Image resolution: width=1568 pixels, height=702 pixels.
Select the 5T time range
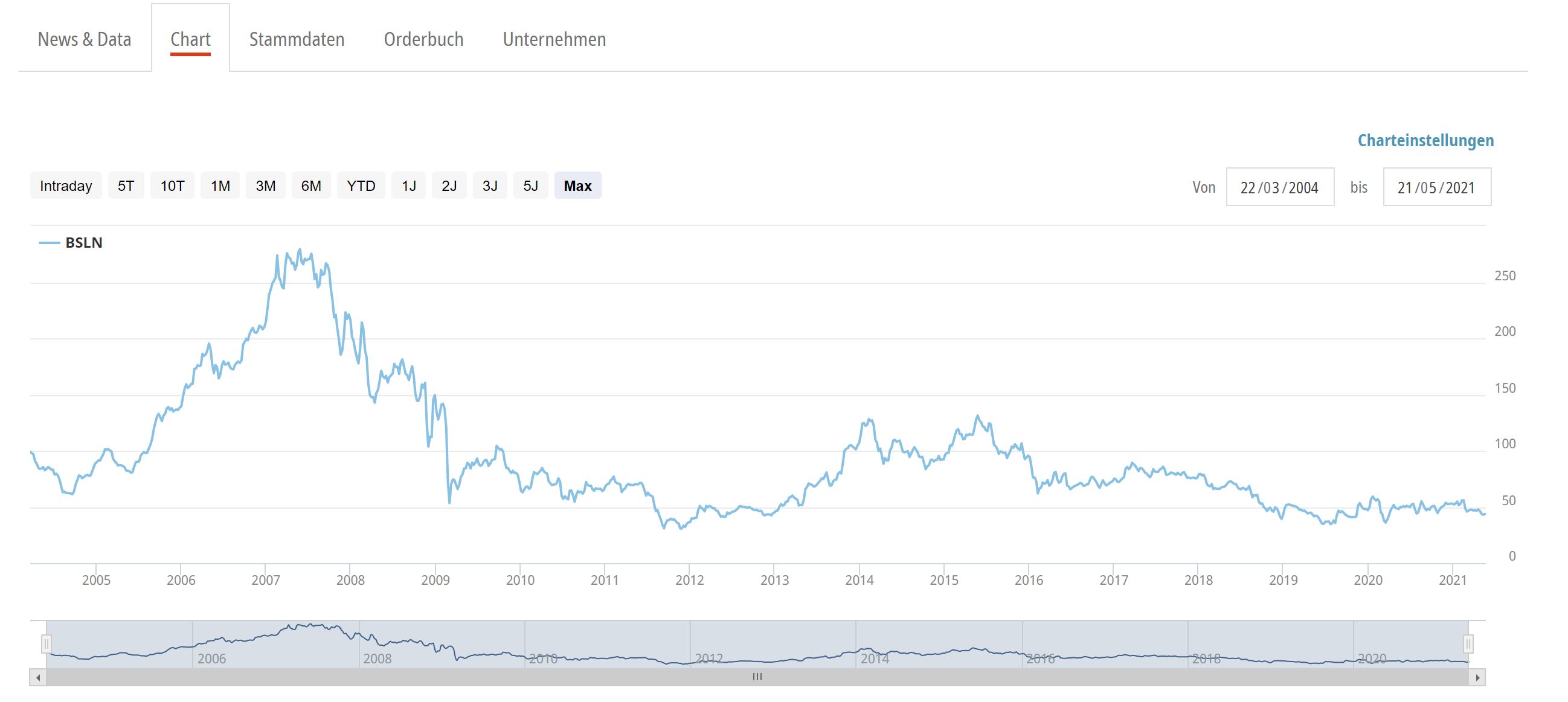[x=126, y=185]
